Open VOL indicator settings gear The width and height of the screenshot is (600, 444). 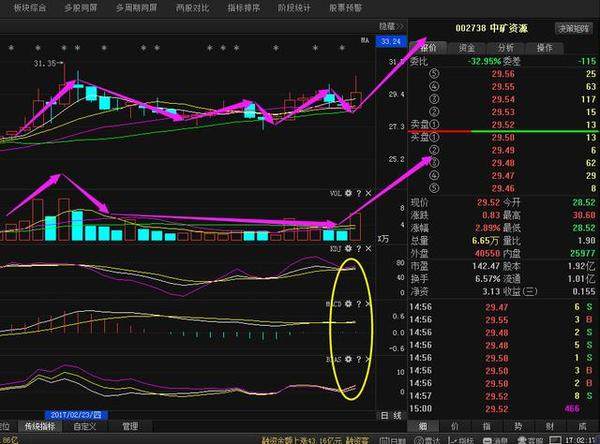348,193
